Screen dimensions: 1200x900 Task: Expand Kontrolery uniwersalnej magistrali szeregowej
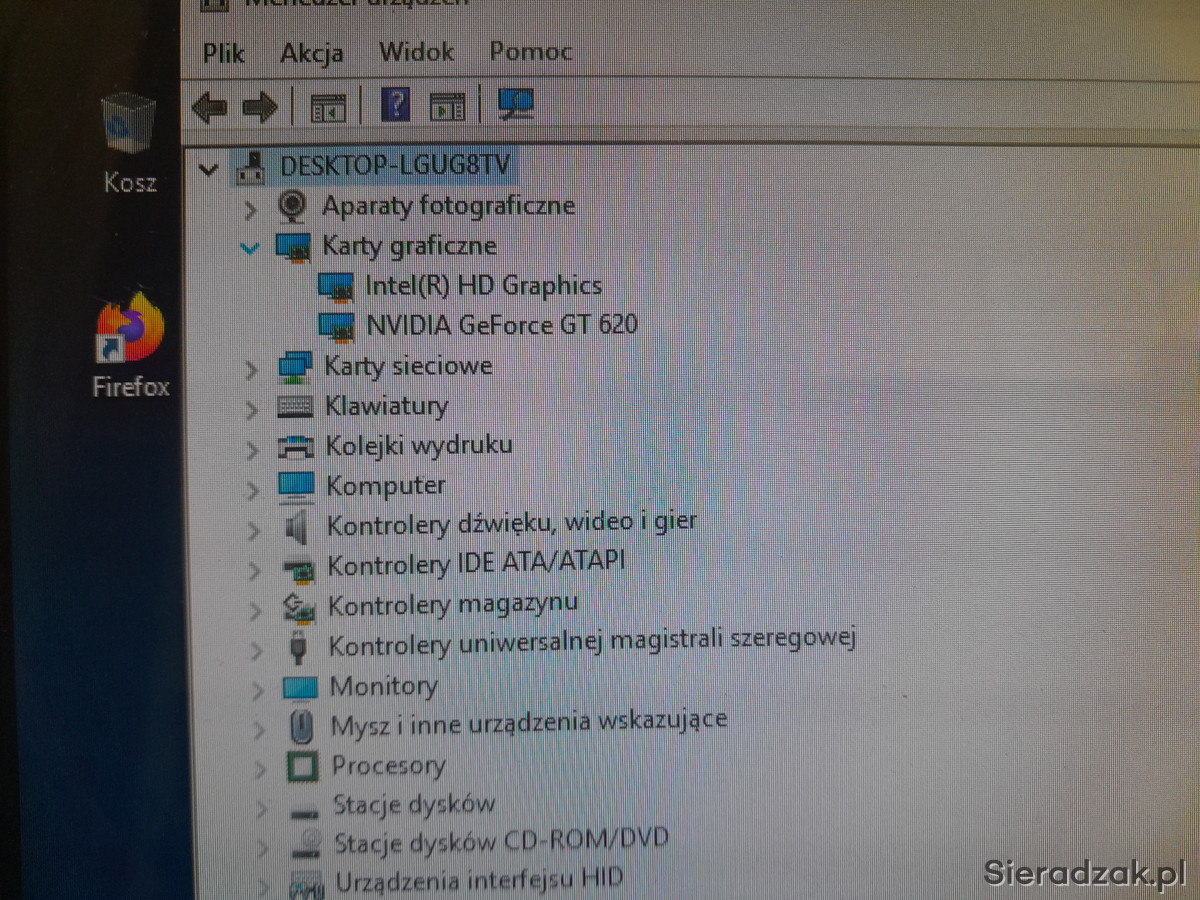point(258,650)
